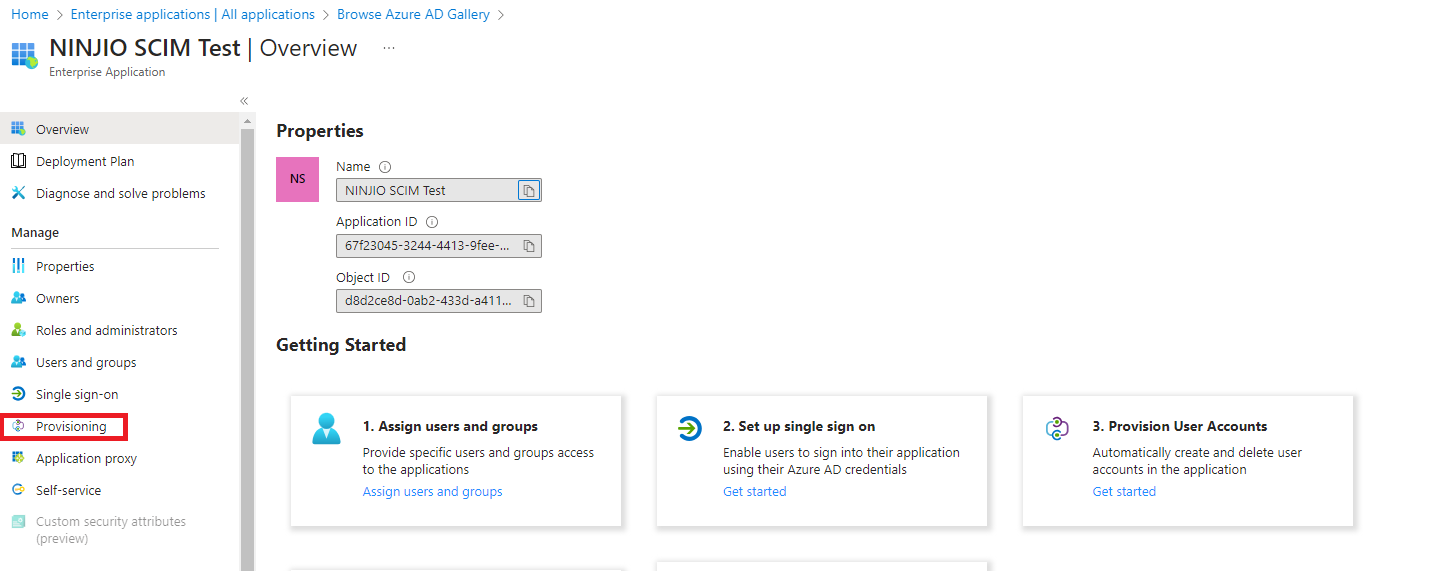
Task: Collapse the left navigation sidebar
Action: [244, 101]
